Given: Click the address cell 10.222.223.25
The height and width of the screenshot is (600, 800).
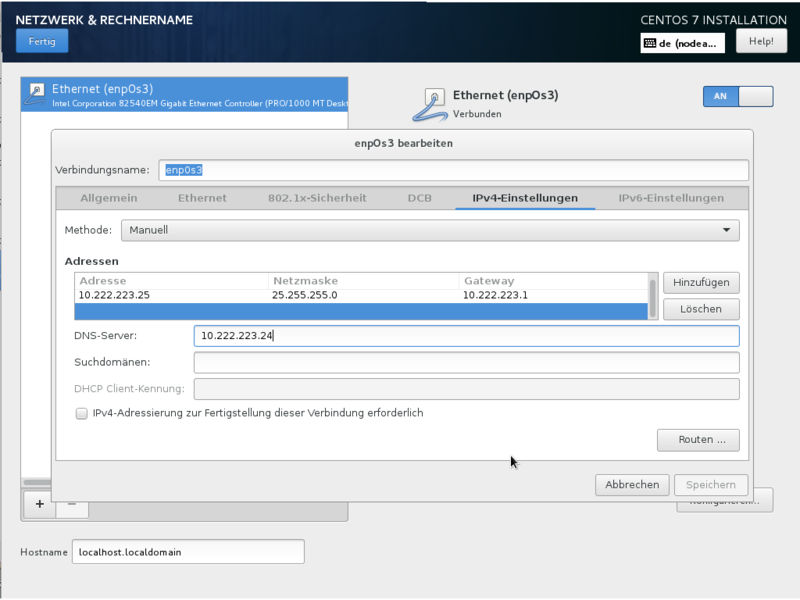Looking at the screenshot, I should pos(114,295).
